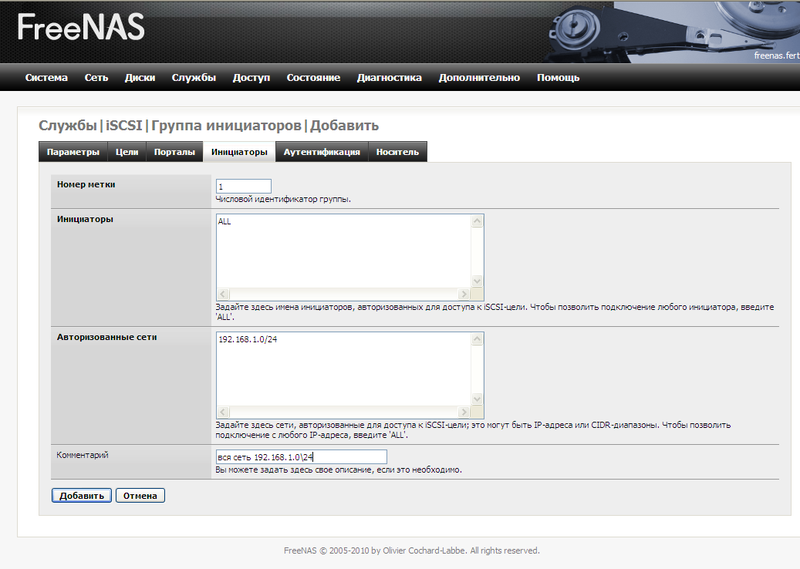Click the hostname text 'freenas.fert'
The height and width of the screenshot is (569, 800).
pos(777,55)
